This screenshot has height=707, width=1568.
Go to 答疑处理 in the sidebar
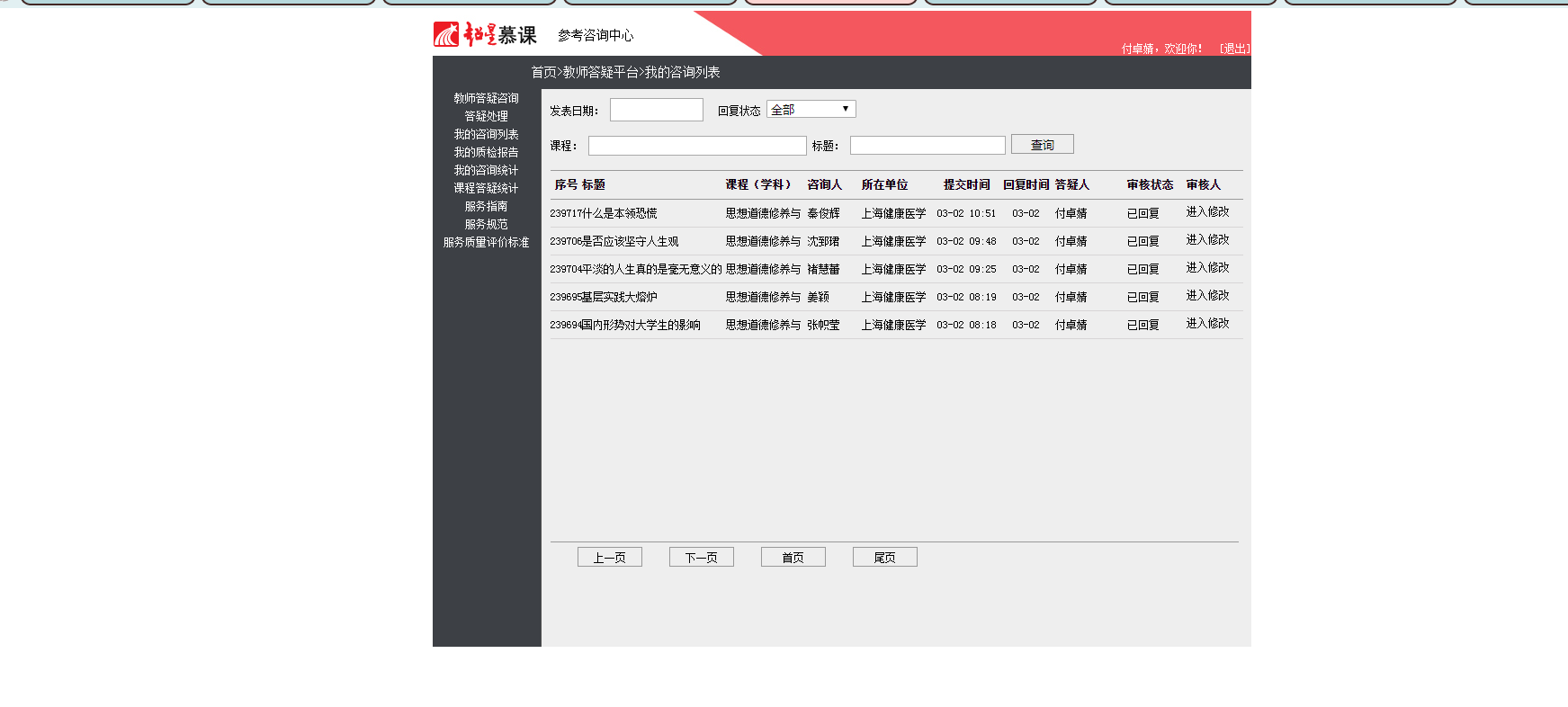(x=486, y=116)
